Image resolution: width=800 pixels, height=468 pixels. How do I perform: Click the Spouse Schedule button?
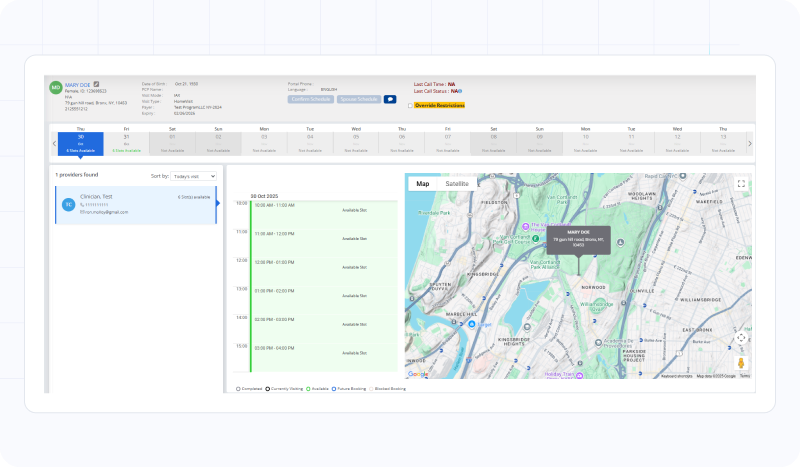(359, 99)
